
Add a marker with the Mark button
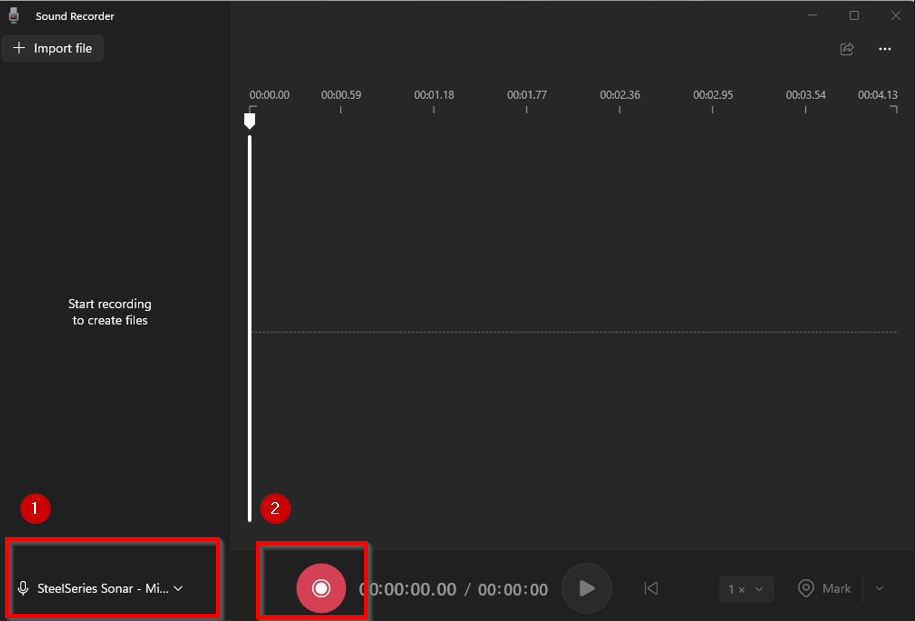point(825,588)
